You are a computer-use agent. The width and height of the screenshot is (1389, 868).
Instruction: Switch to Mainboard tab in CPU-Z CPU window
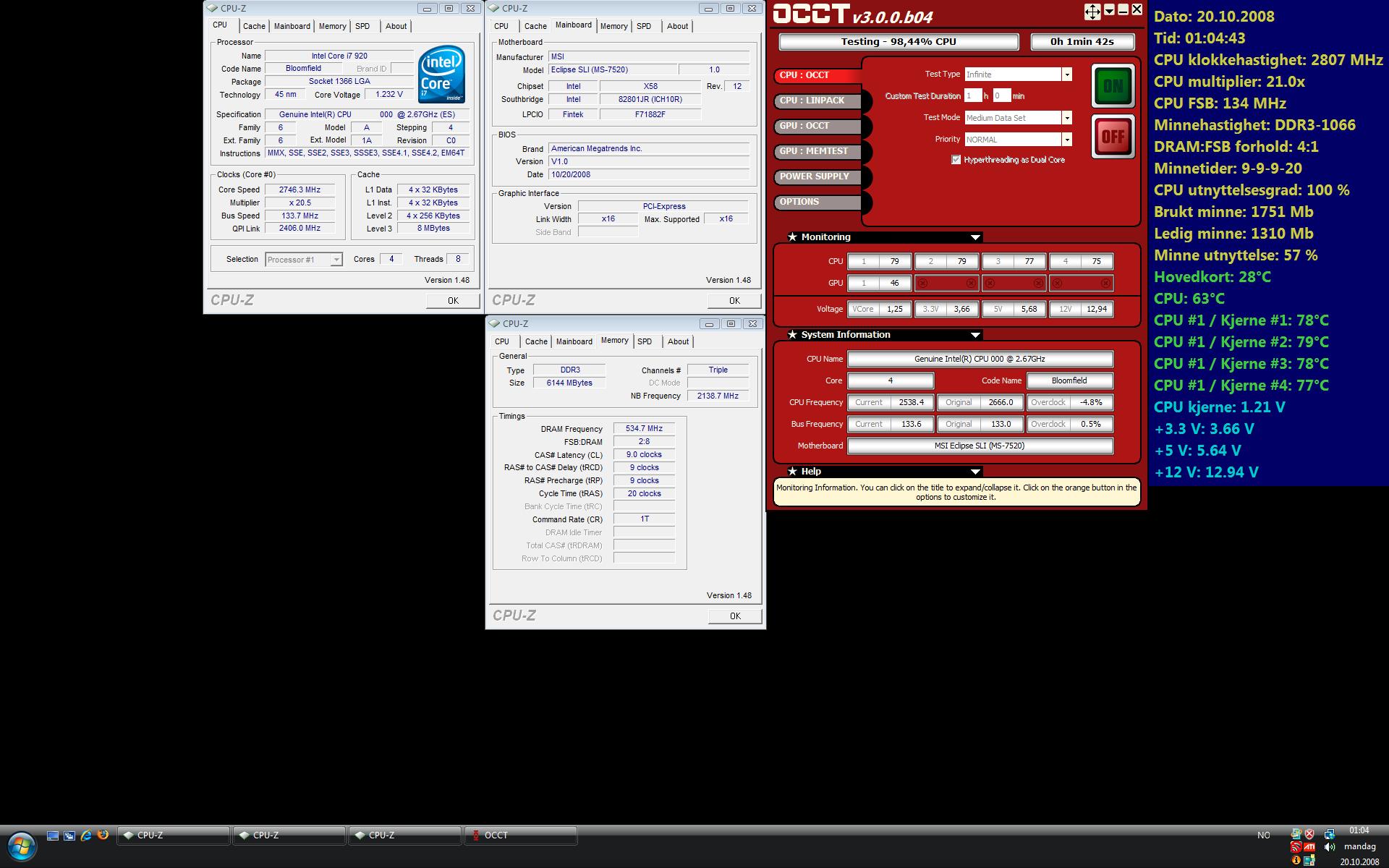tap(292, 26)
